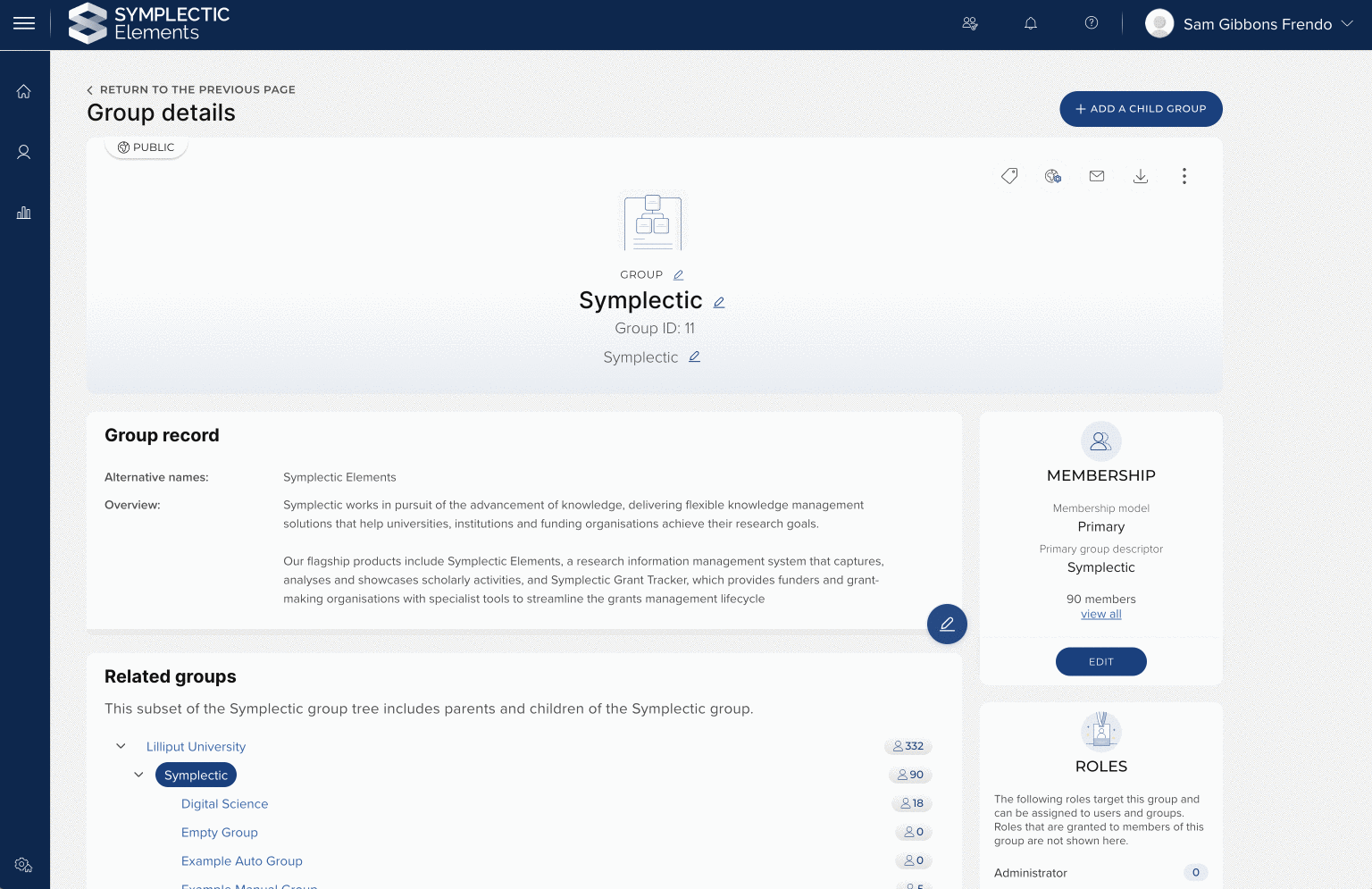Click the ADD A CHILD GROUP button
The image size is (1372, 889).
tap(1141, 108)
